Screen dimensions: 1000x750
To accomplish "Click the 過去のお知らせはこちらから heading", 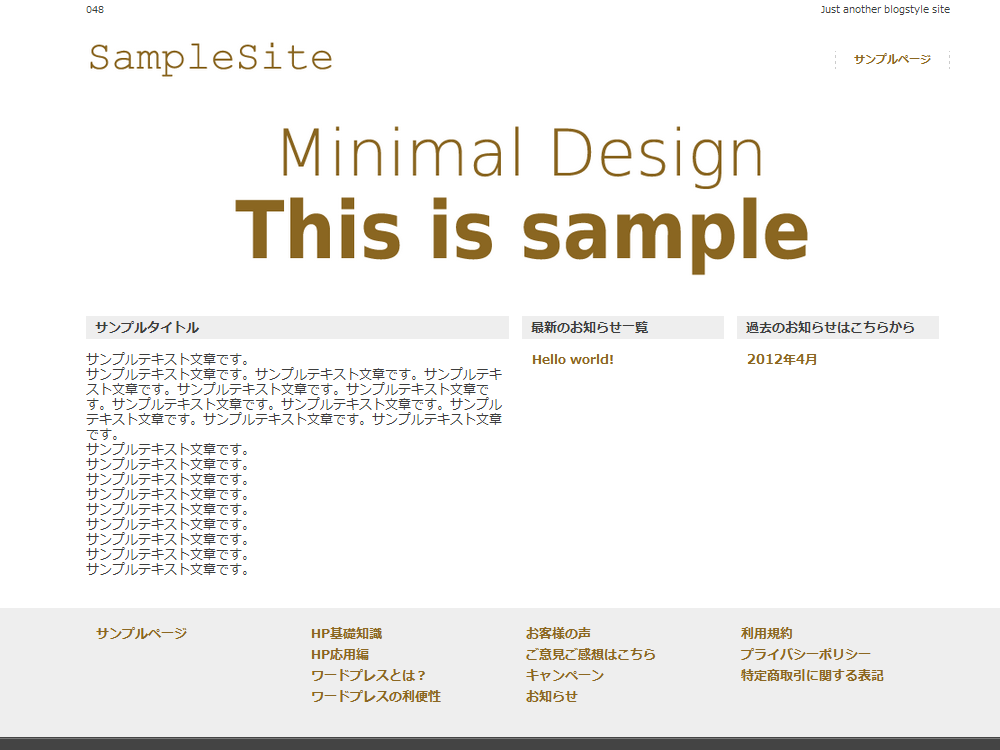I will (837, 328).
